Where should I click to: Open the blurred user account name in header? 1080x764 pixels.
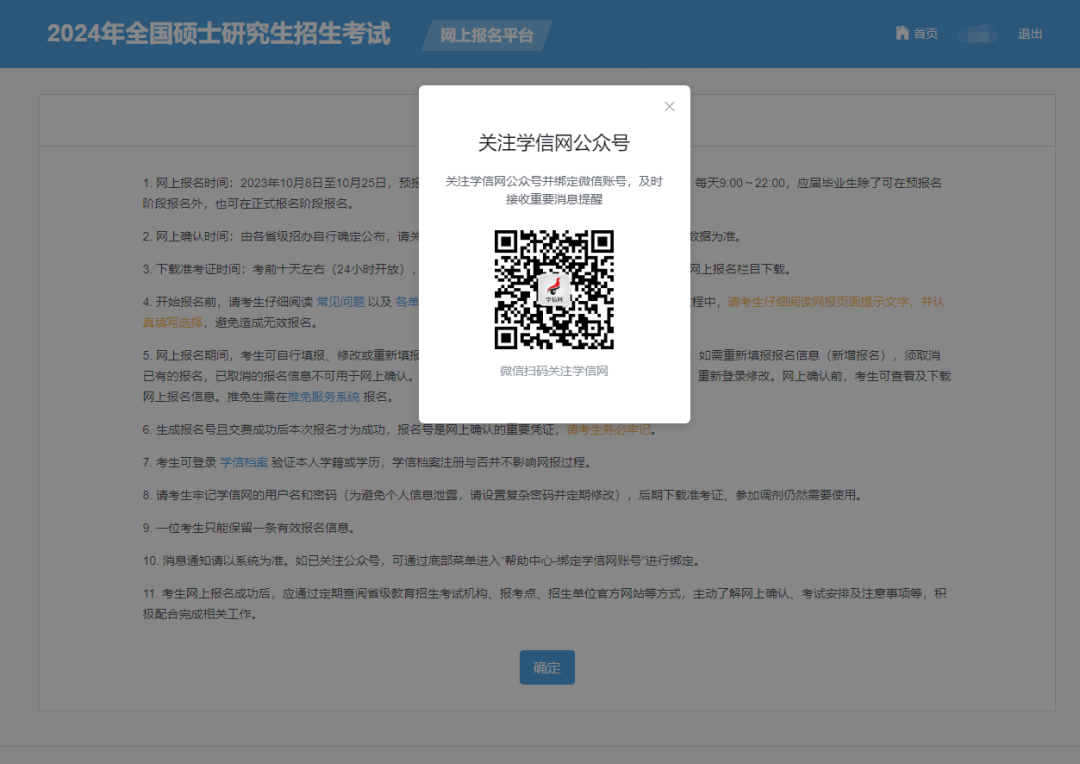point(977,33)
